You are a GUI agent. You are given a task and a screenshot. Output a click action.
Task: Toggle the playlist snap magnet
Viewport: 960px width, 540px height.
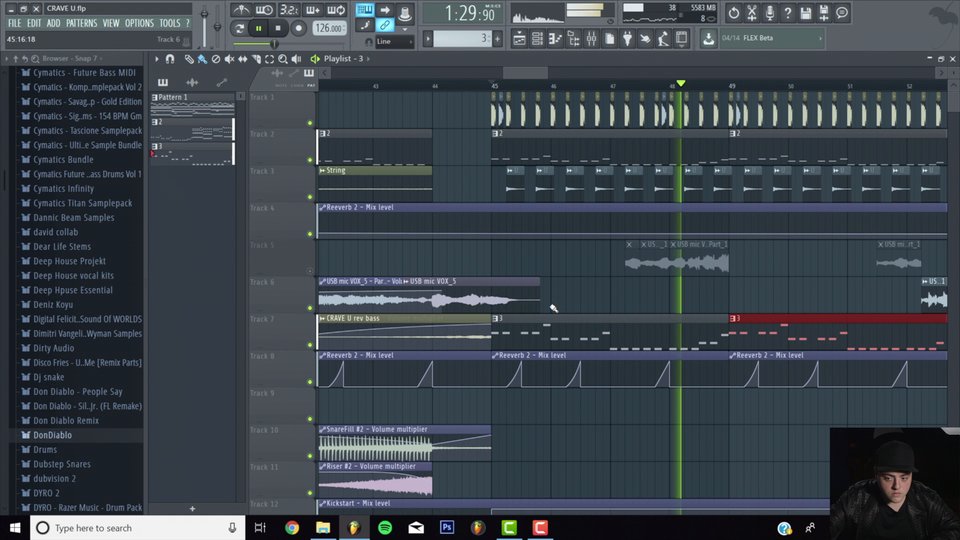(170, 59)
